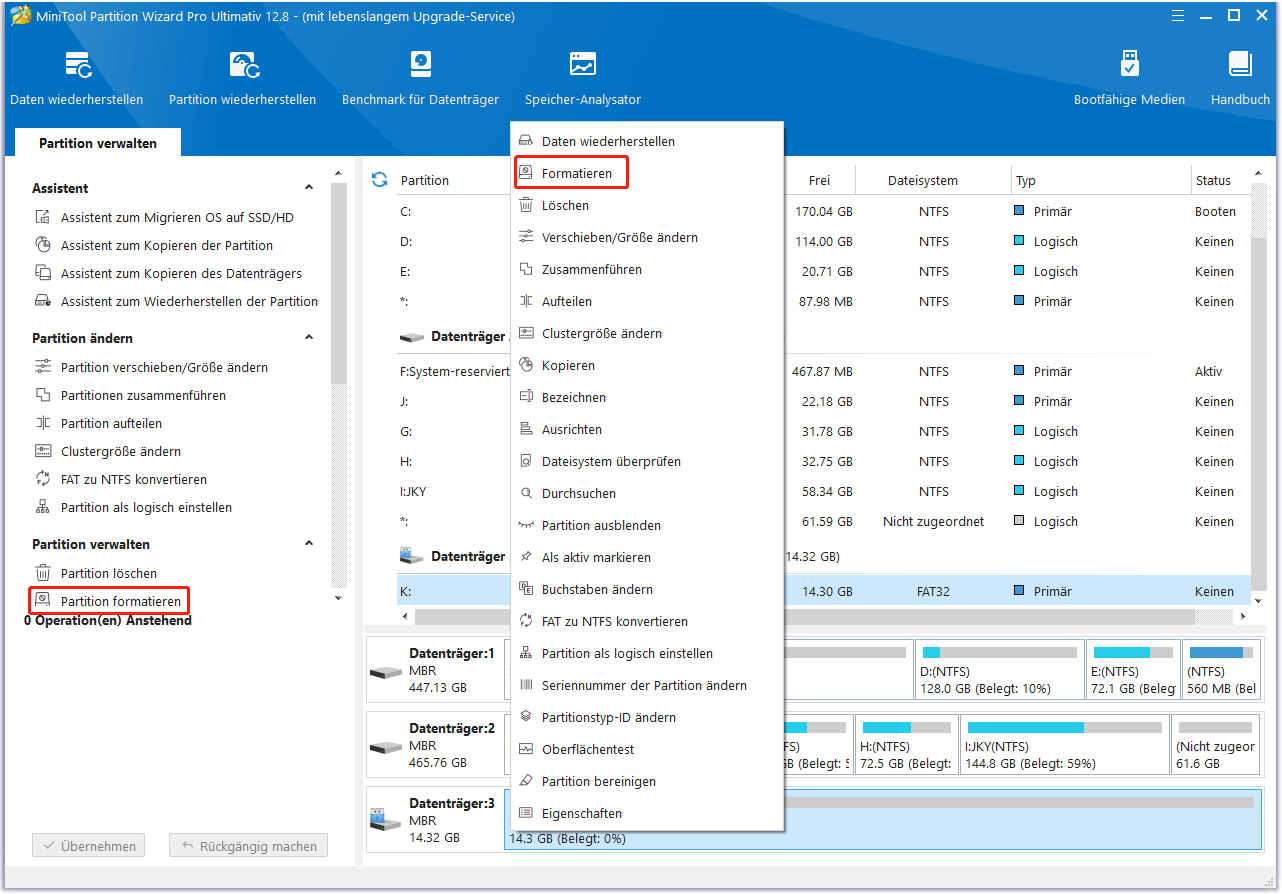Click the Oberflächentest icon in context menu
The image size is (1282, 894).
point(526,749)
